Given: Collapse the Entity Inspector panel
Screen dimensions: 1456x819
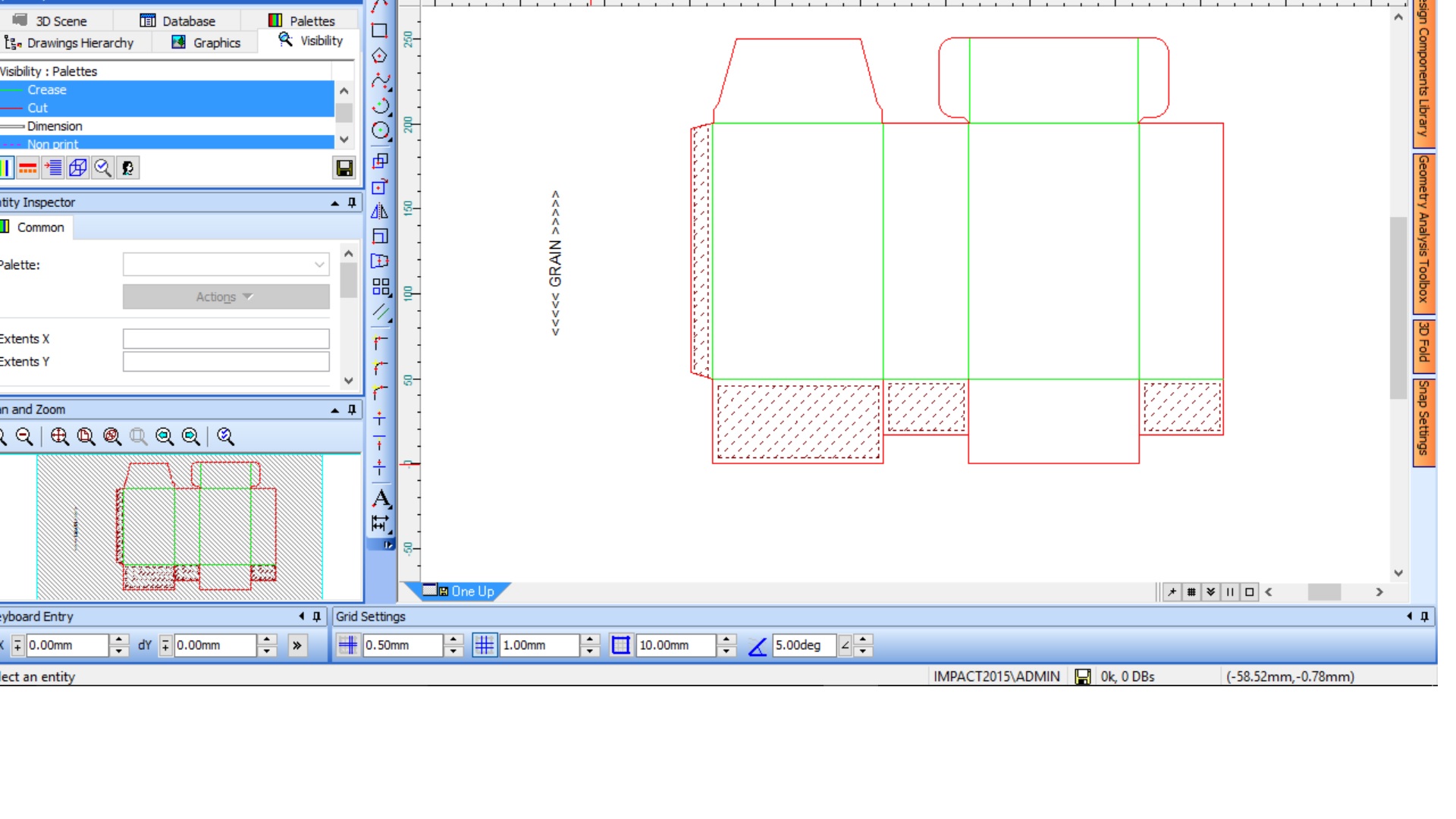Looking at the screenshot, I should (x=334, y=202).
